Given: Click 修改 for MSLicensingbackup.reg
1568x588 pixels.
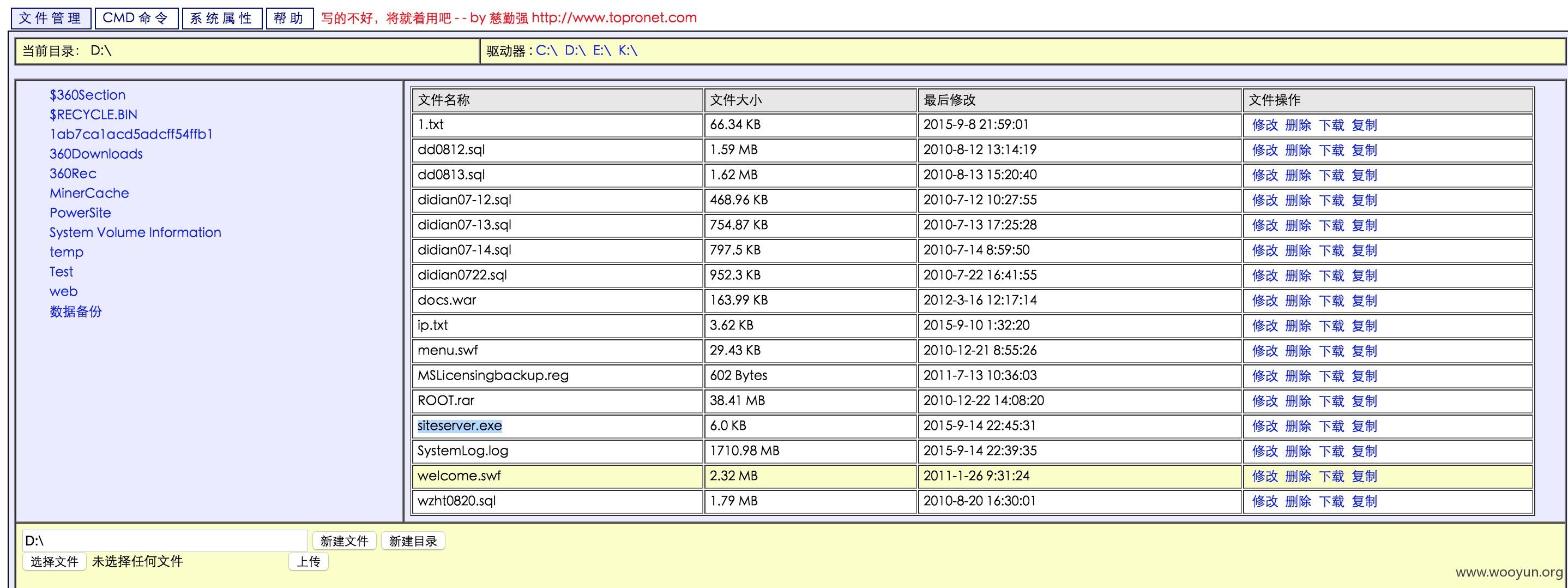Looking at the screenshot, I should [1265, 376].
